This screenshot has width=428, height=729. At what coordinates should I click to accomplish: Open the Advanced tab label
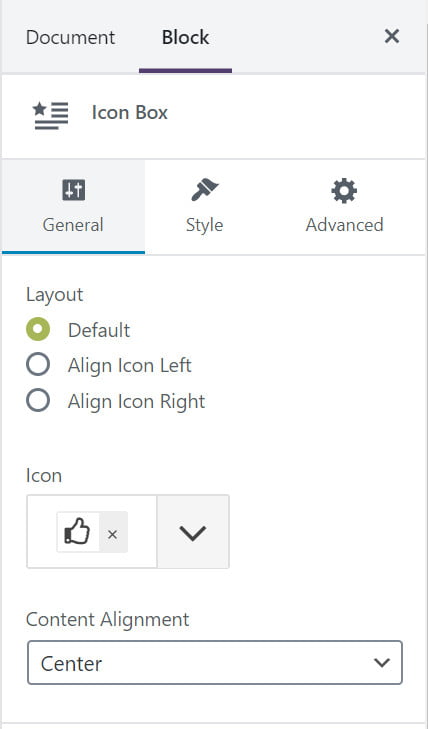point(344,225)
